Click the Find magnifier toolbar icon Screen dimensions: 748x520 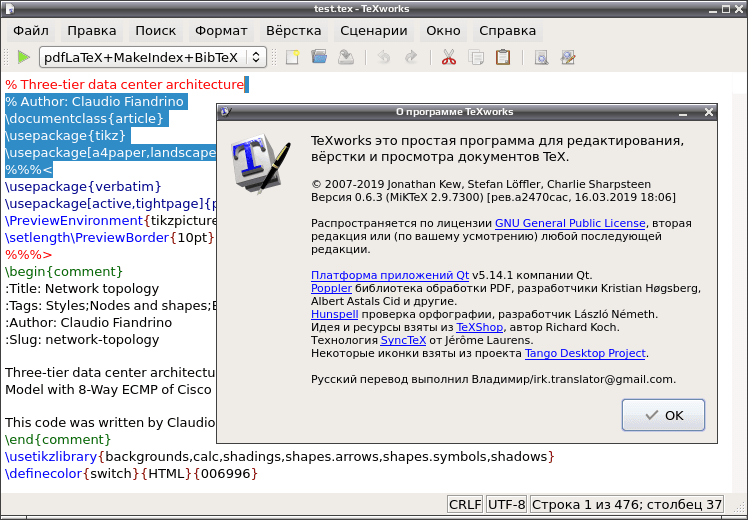[541, 57]
